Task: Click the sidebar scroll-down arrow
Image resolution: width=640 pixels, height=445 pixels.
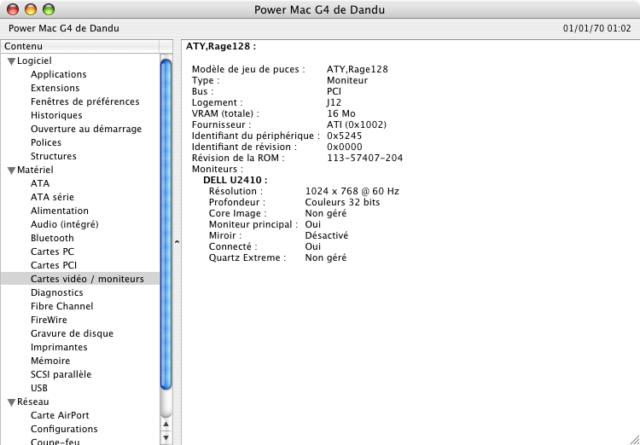Action: coord(165,436)
